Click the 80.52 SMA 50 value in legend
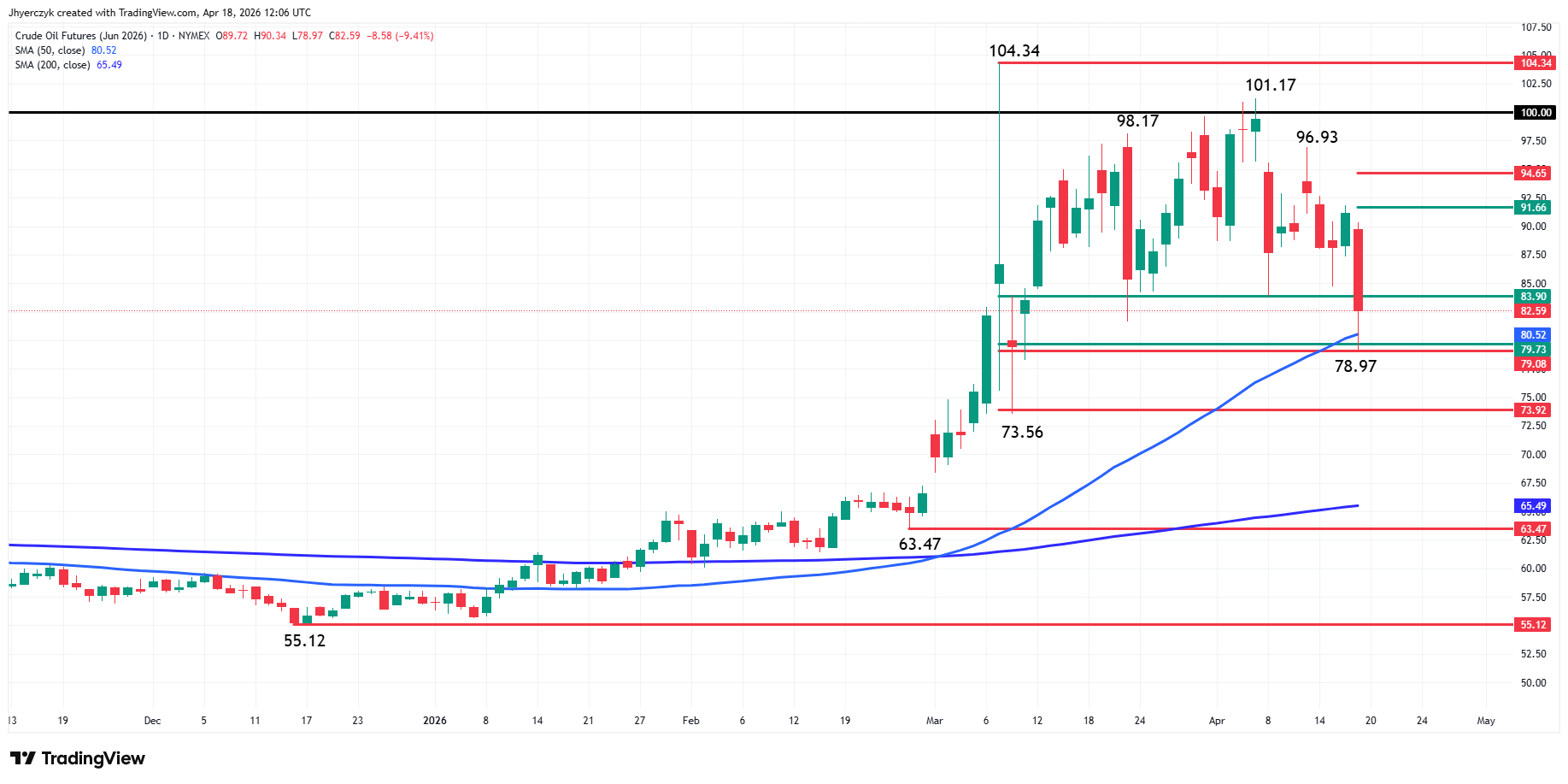Screen dimensions: 1568x784 [x=104, y=50]
